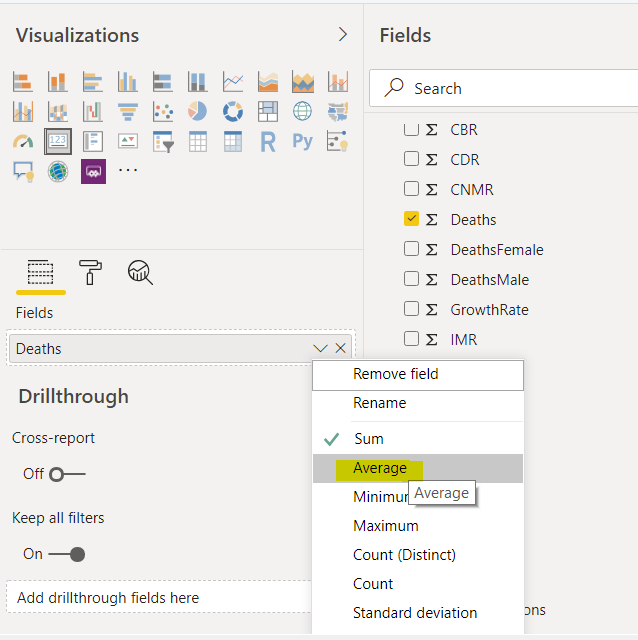Screen dimensions: 638x640
Task: Choose the Scatter chart visual
Action: (162, 112)
